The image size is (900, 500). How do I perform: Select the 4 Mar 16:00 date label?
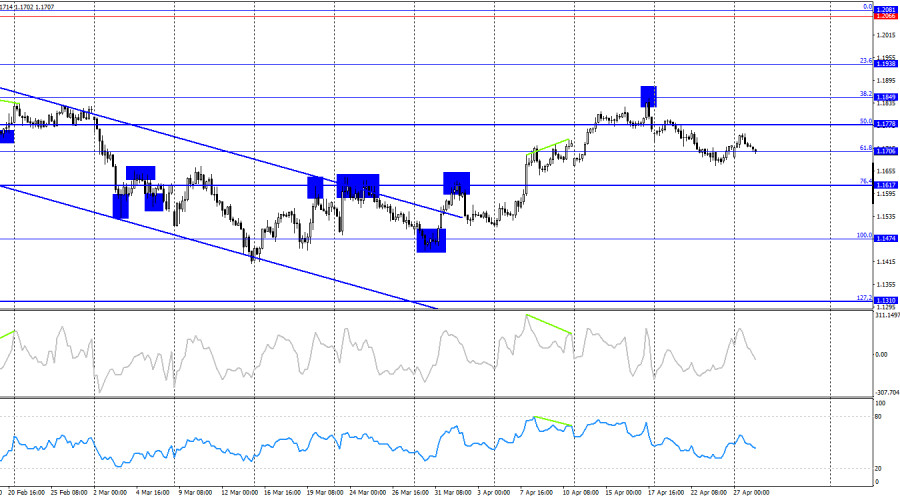pyautogui.click(x=153, y=493)
